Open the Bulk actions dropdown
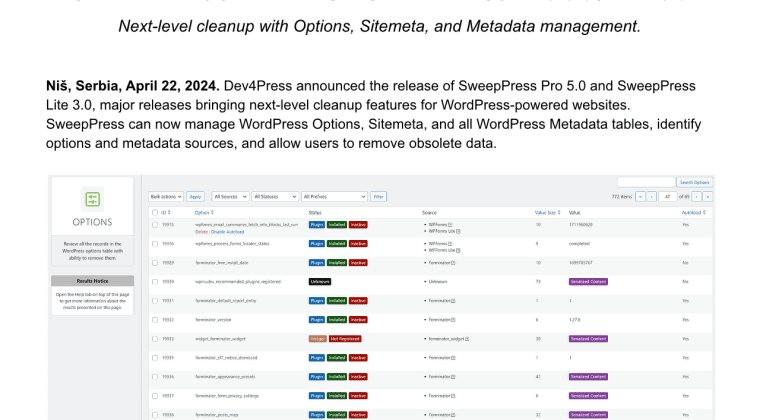Image resolution: width=760 pixels, height=420 pixels. click(x=166, y=197)
